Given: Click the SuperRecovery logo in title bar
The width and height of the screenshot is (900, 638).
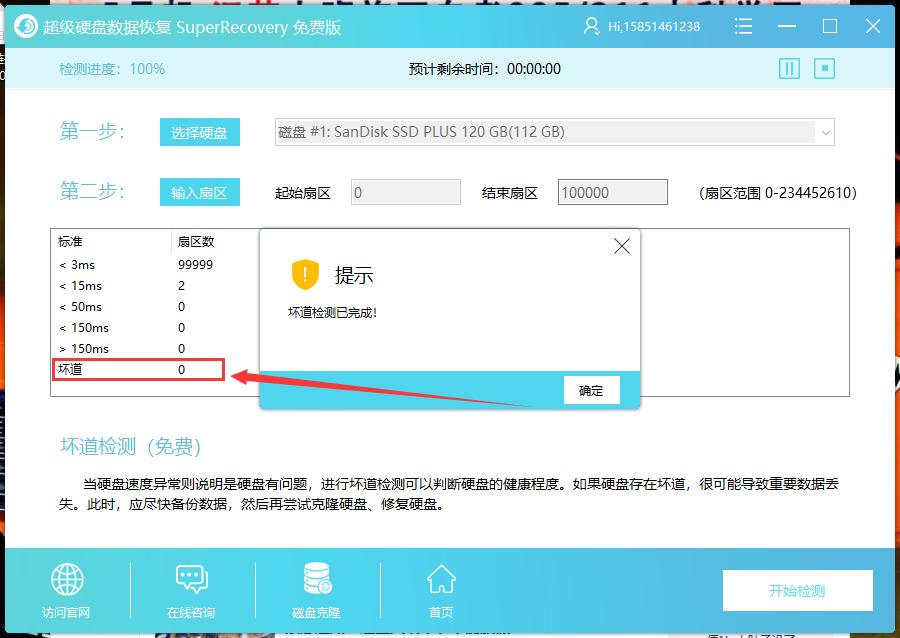Looking at the screenshot, I should 26,26.
